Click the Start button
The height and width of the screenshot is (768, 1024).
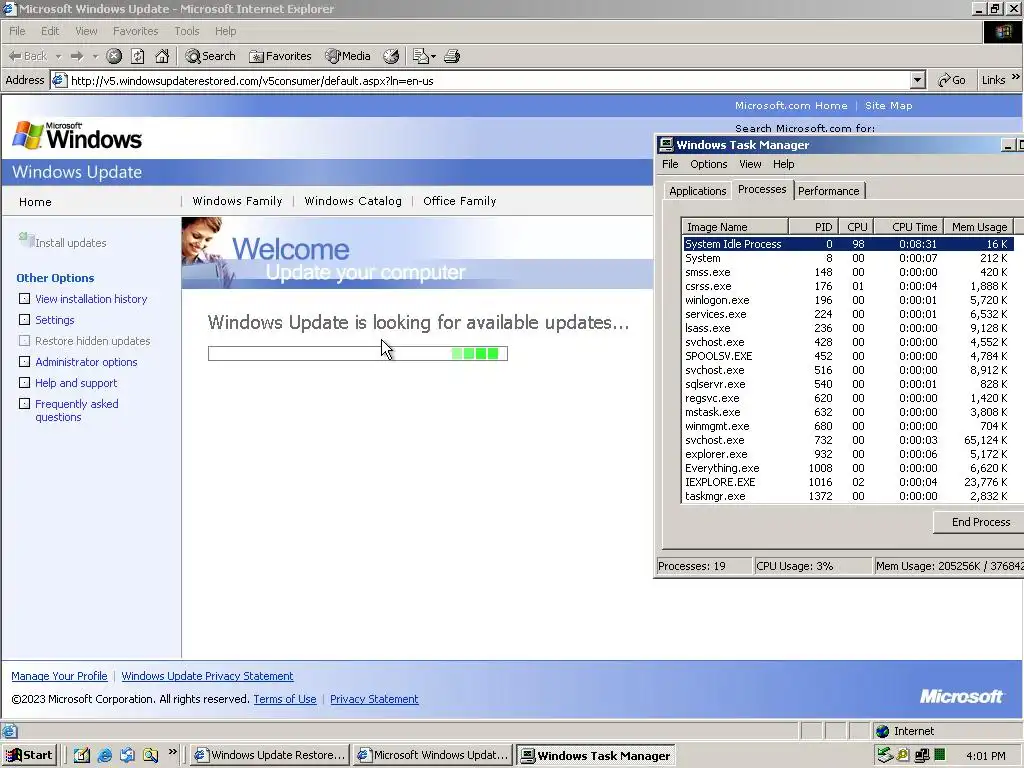(x=30, y=755)
